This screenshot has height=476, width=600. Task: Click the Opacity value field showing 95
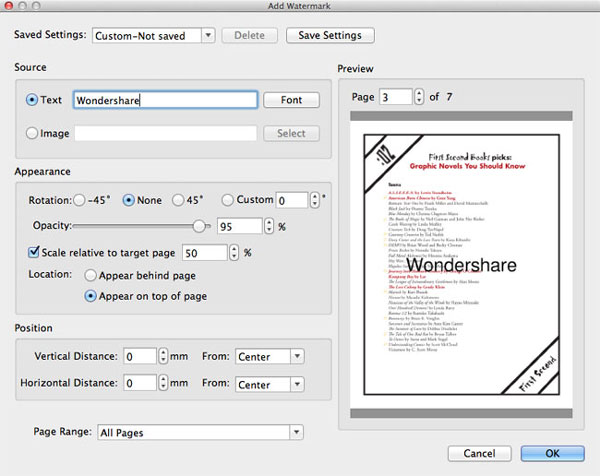click(240, 226)
